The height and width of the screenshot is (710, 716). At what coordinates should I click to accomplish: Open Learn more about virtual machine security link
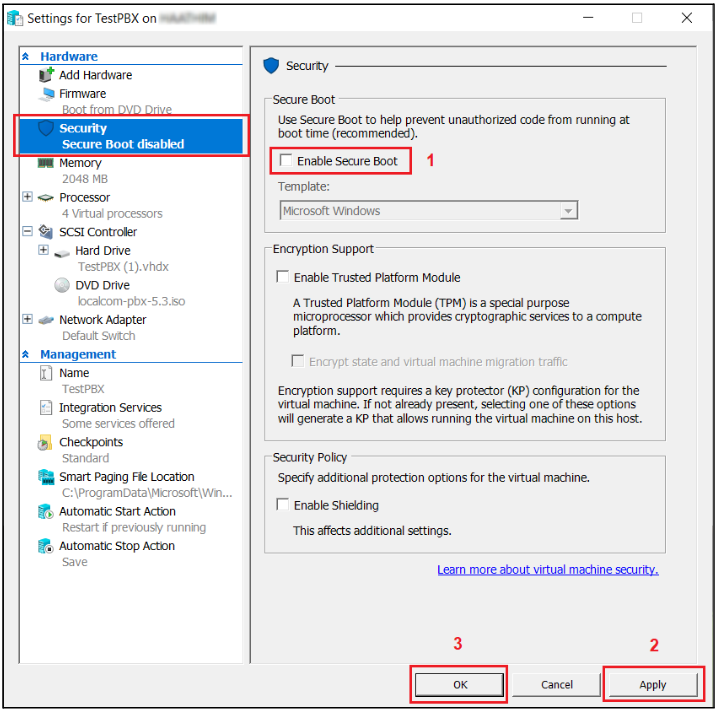point(547,570)
